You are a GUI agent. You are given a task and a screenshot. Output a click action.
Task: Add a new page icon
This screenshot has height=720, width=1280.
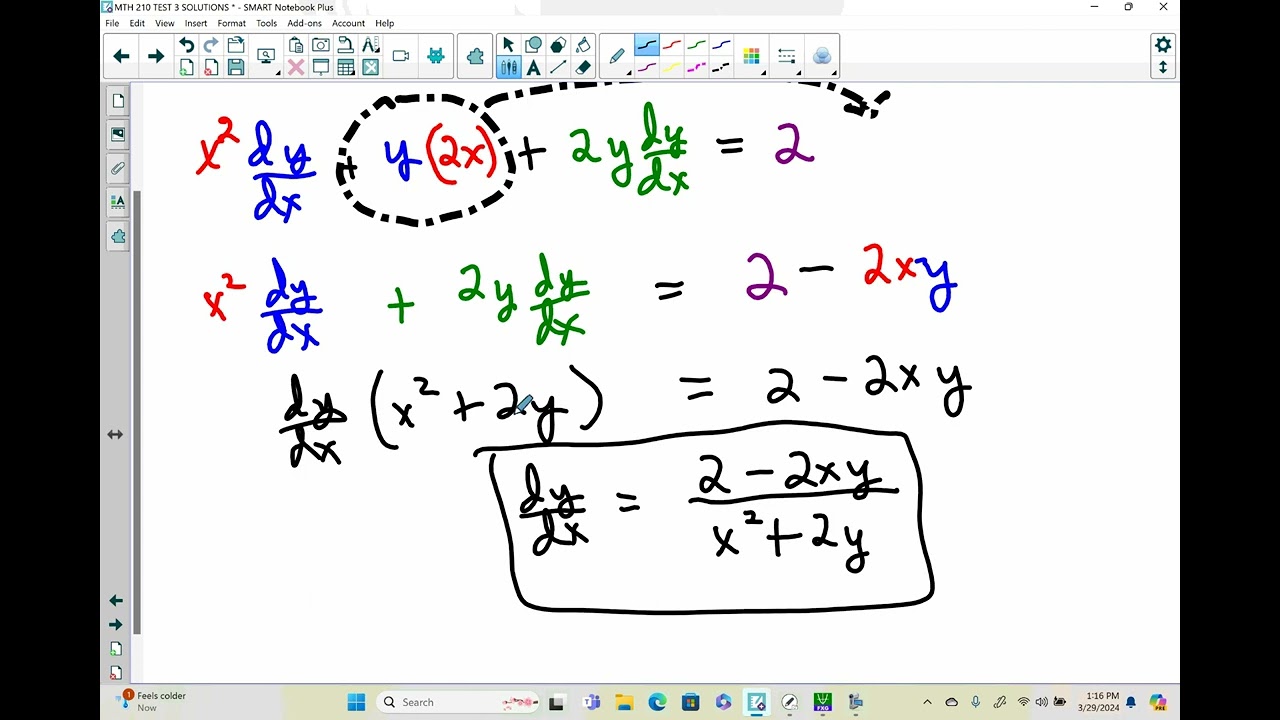186,67
